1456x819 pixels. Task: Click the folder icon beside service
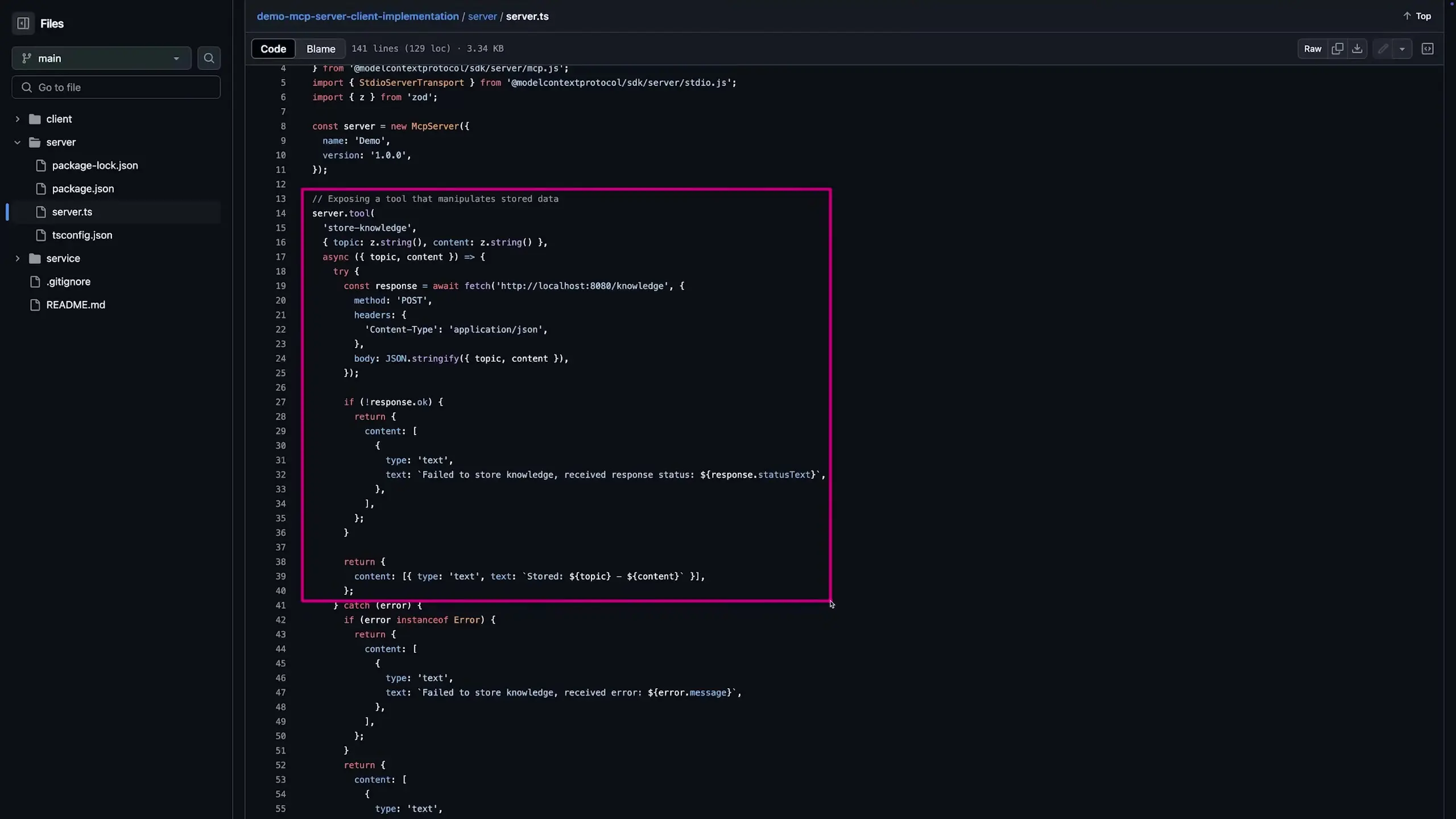[x=35, y=258]
